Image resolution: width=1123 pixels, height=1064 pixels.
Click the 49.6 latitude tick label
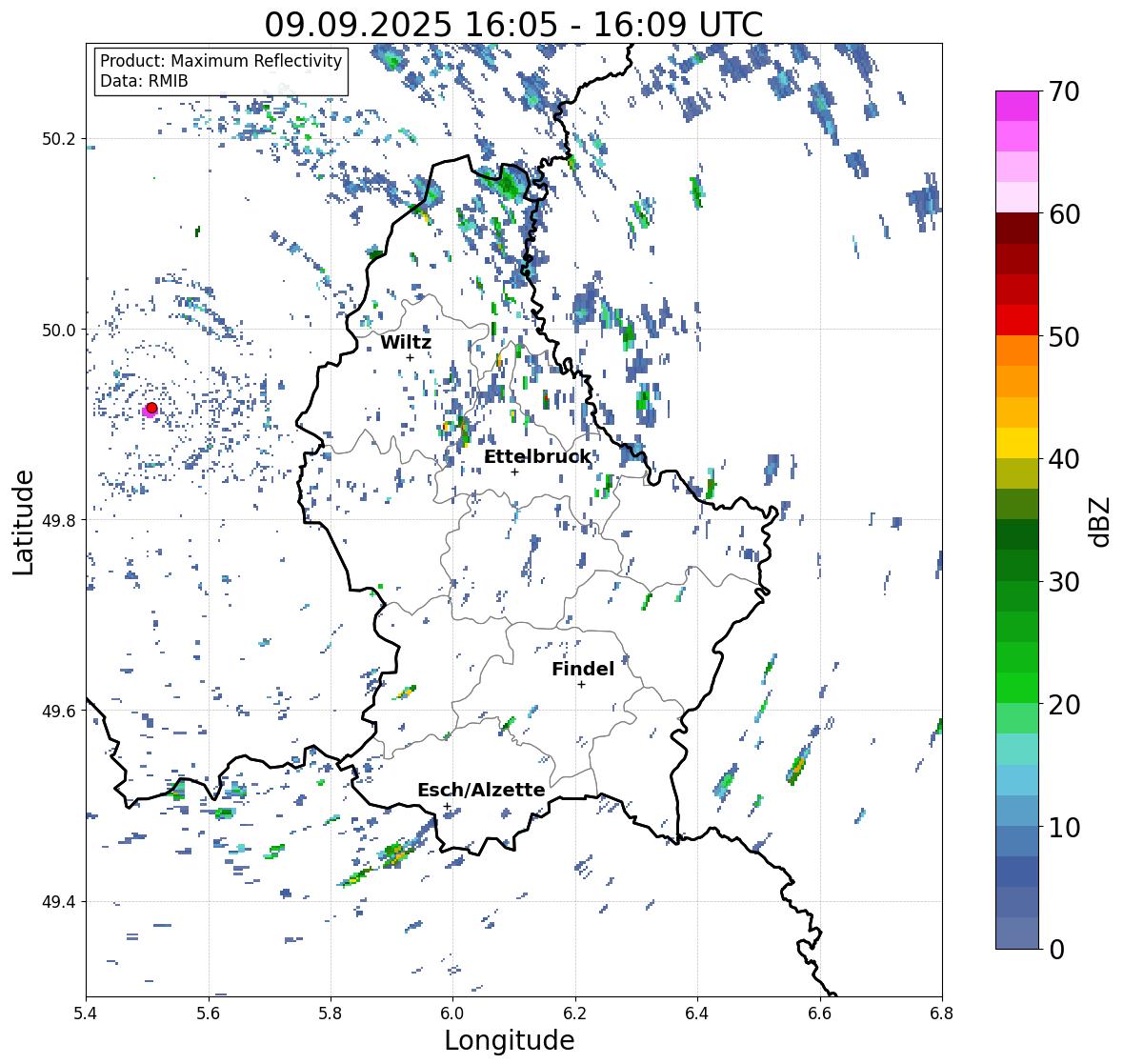click(x=58, y=711)
